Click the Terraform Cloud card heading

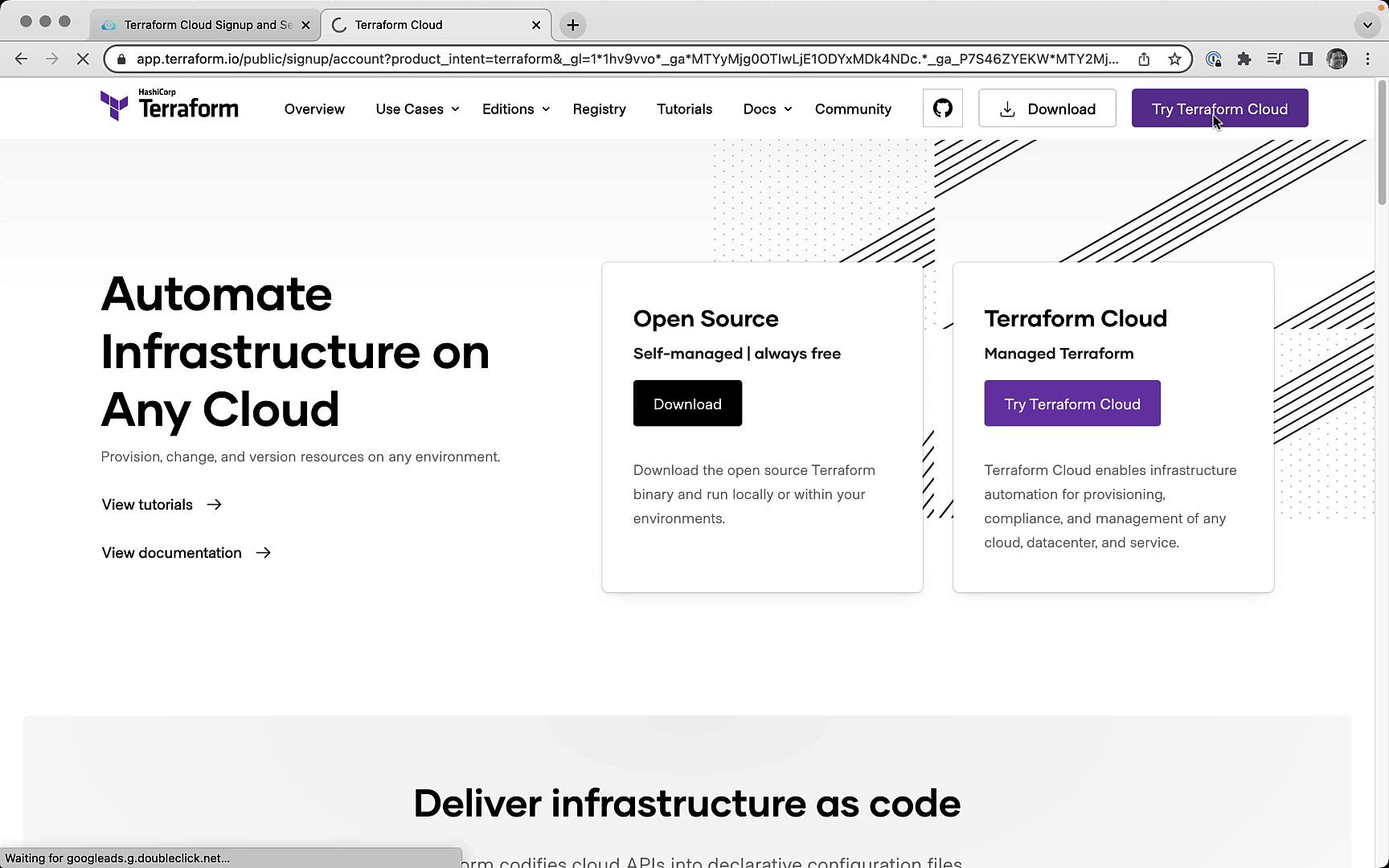tap(1076, 318)
